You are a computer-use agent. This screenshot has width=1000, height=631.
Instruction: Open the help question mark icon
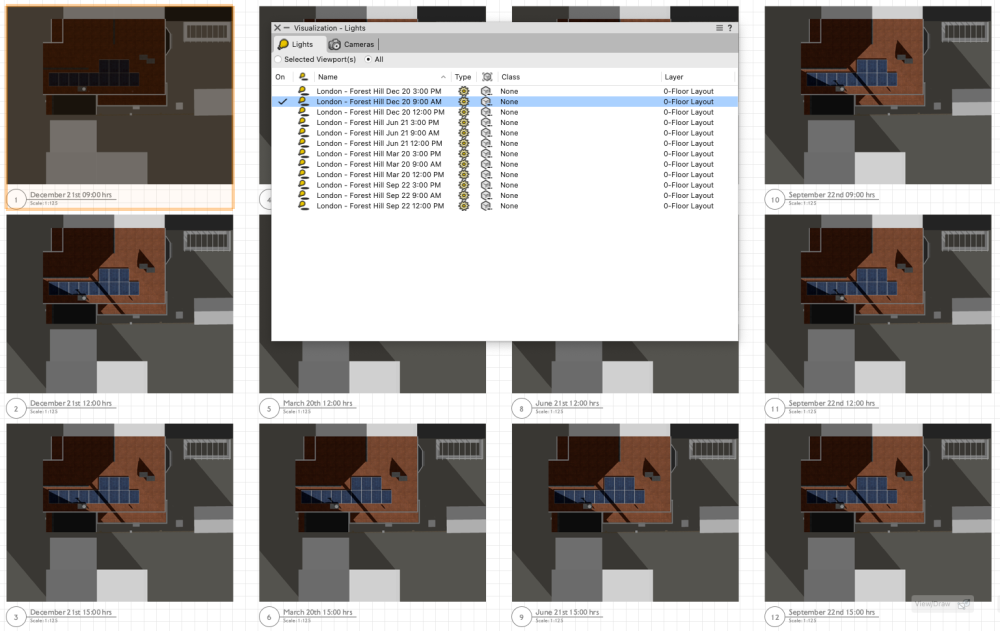pos(730,28)
